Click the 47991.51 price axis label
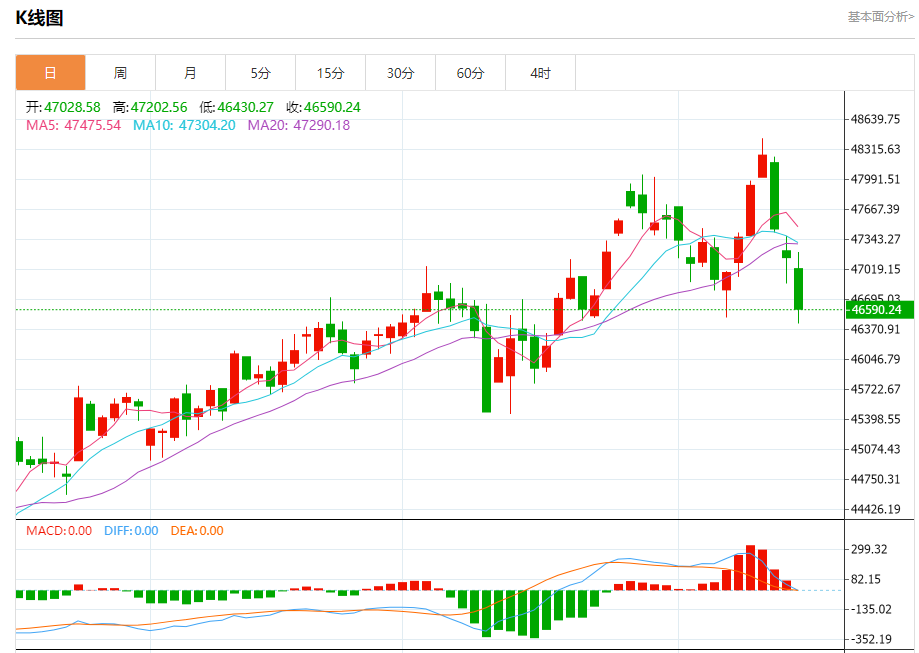Screen dimensions: 919x653 click(x=876, y=179)
